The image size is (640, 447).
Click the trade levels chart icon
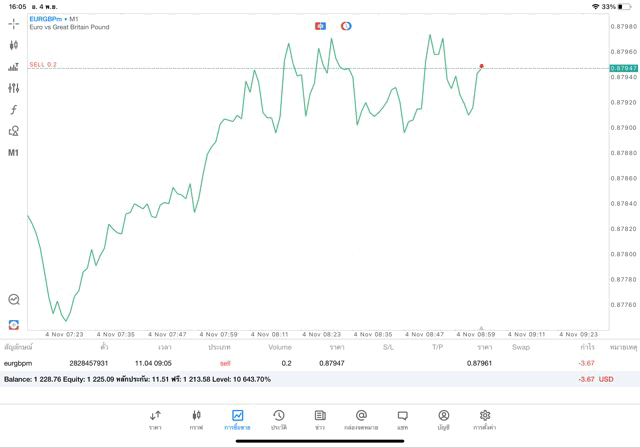pos(13,67)
